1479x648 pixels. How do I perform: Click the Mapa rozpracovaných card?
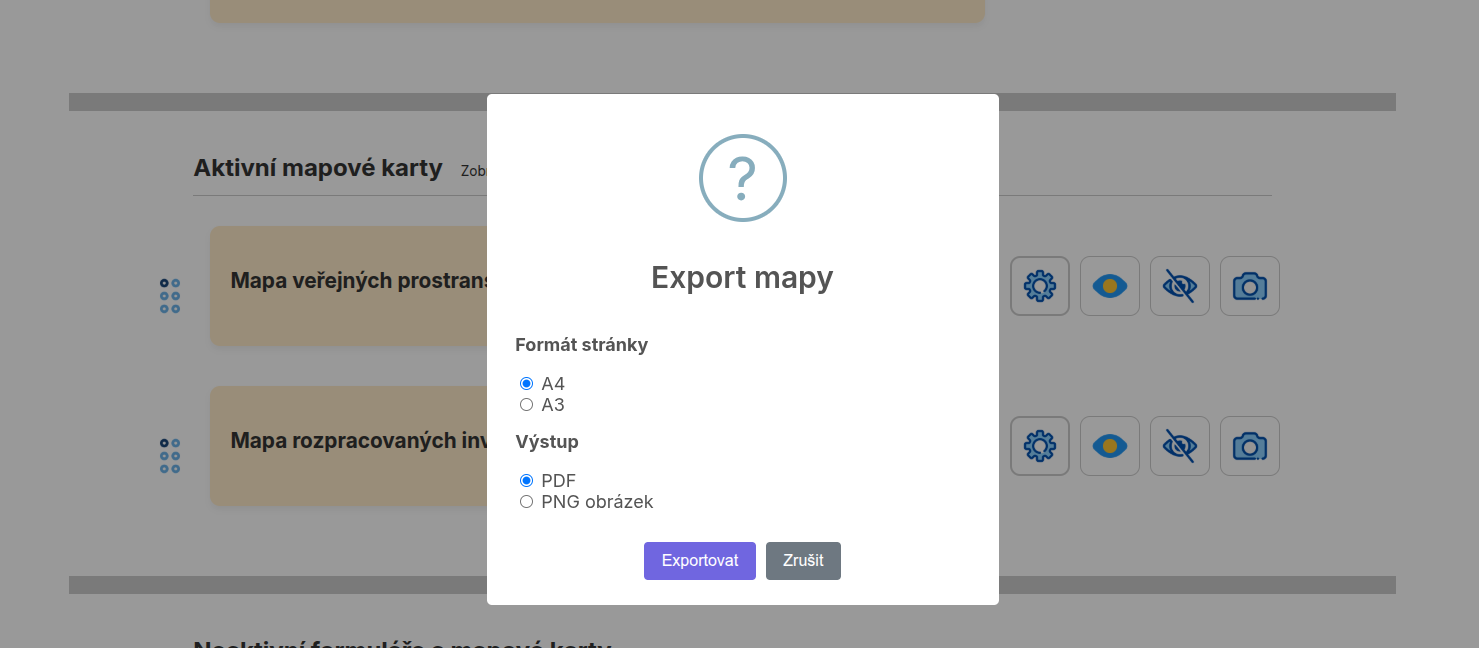coord(349,446)
